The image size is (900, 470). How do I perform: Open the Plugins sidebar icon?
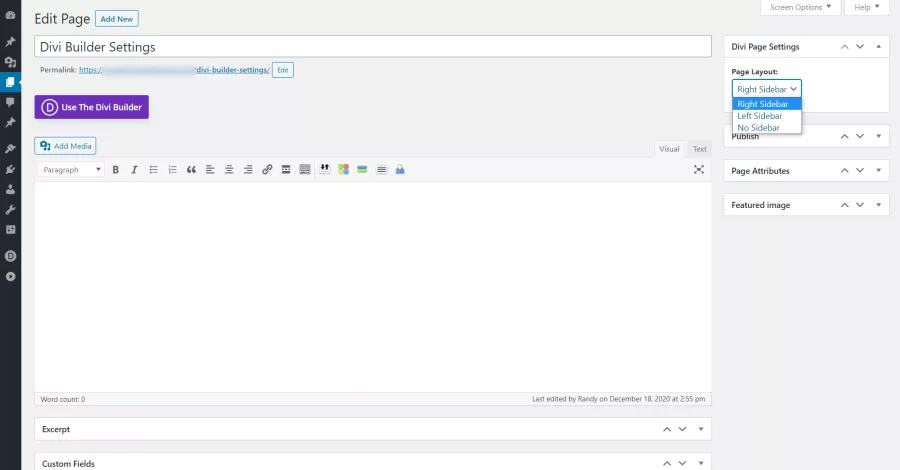tap(10, 169)
